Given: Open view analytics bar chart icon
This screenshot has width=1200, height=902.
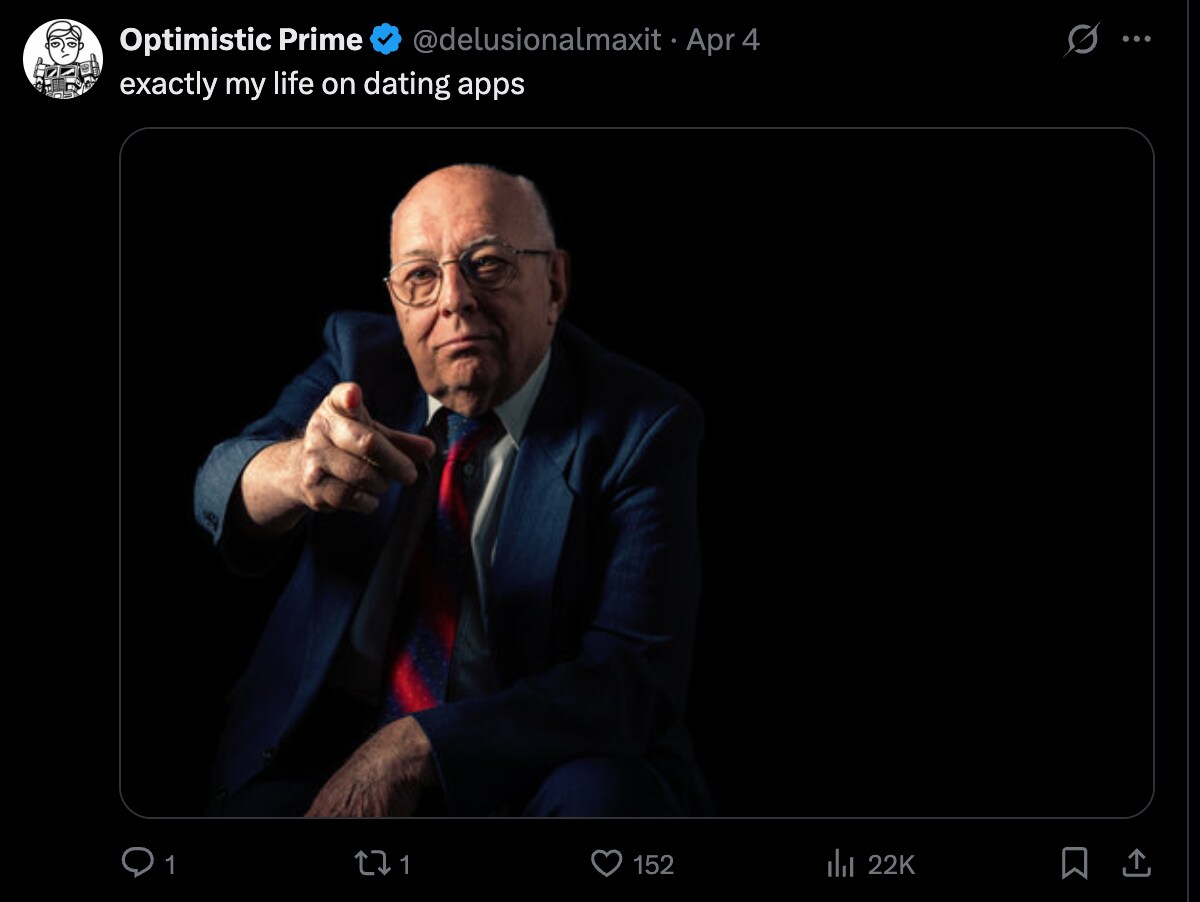Looking at the screenshot, I should (841, 863).
